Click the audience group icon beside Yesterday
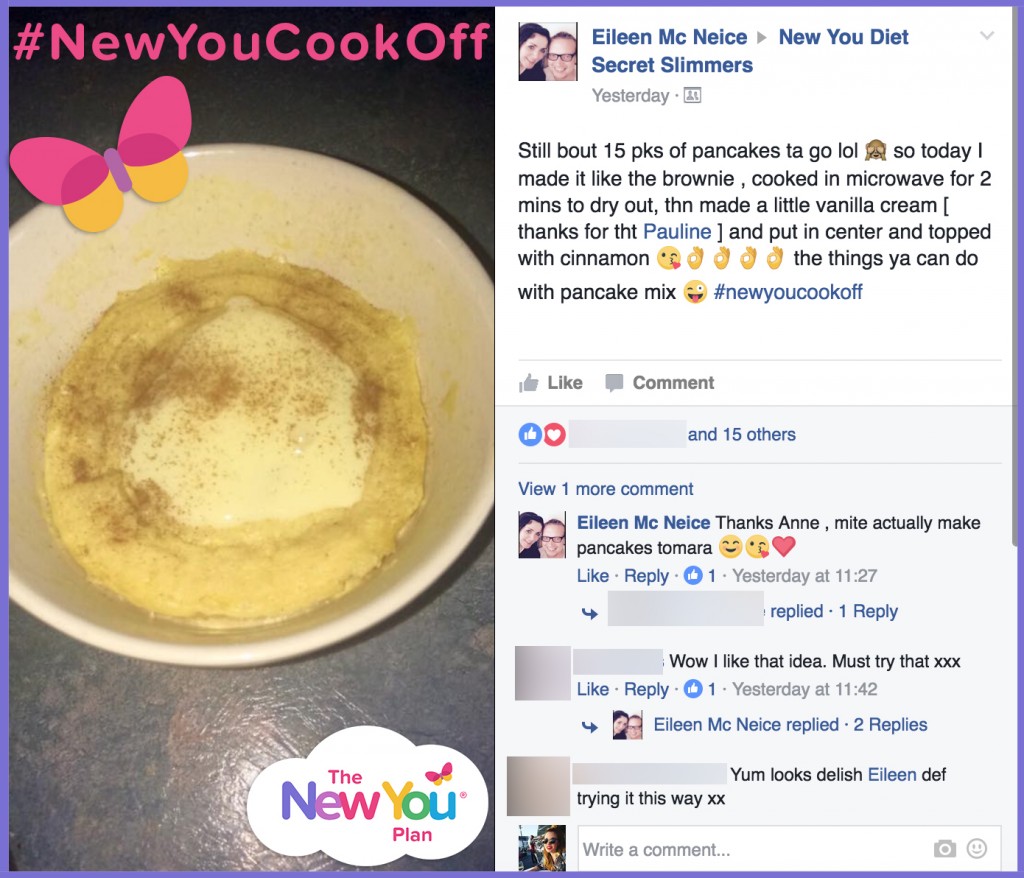The height and width of the screenshot is (878, 1024). click(692, 96)
